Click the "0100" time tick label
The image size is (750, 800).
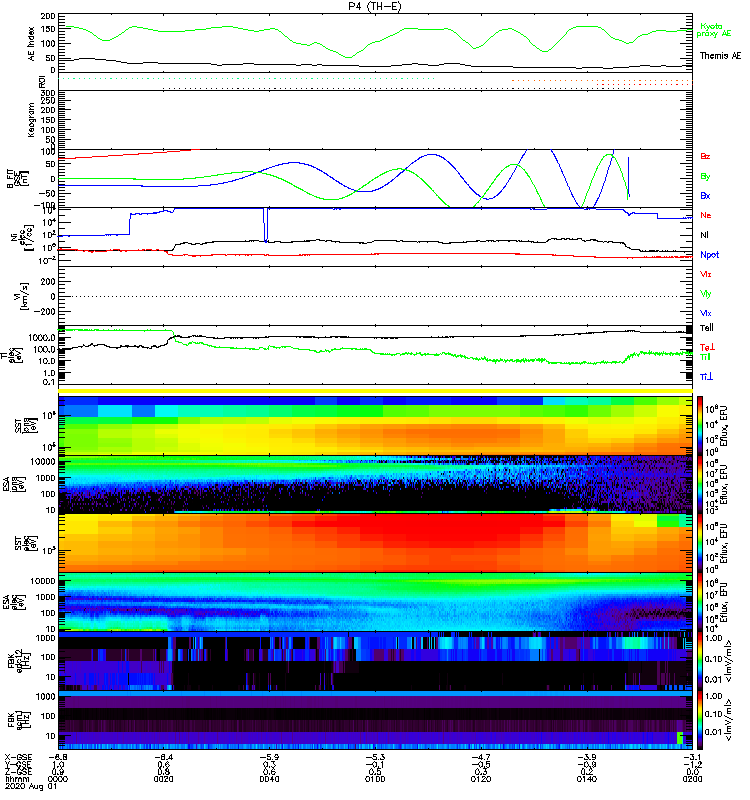[x=375, y=779]
